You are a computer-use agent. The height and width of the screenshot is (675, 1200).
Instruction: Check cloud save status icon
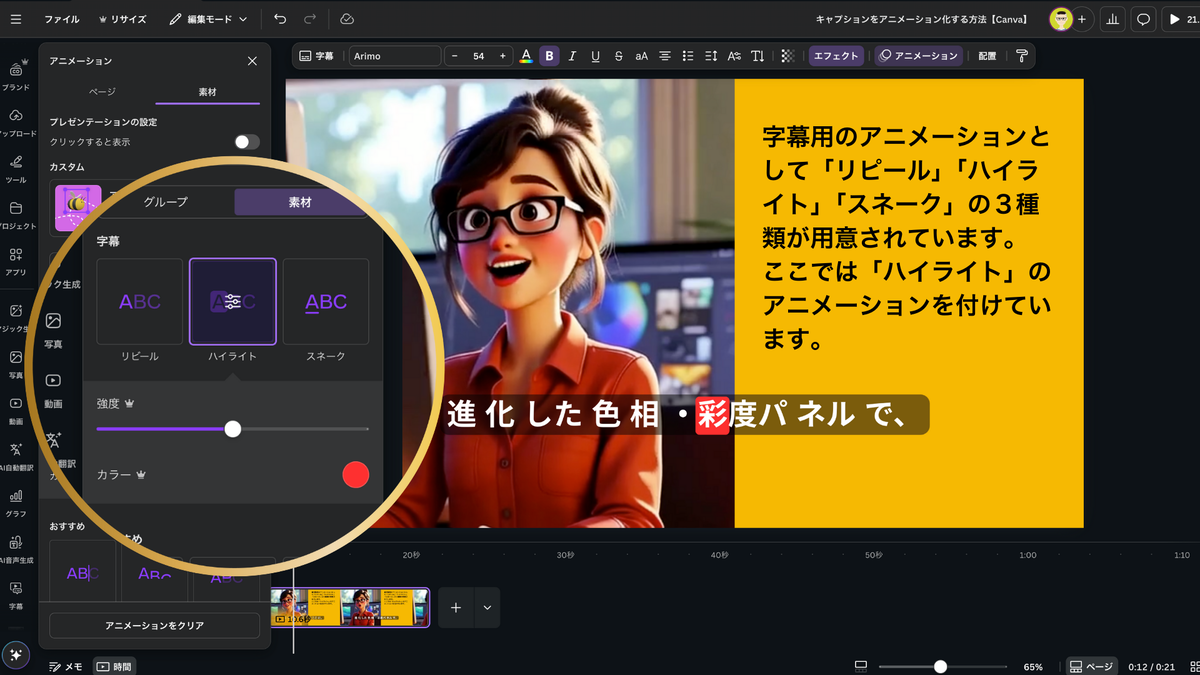tap(347, 19)
